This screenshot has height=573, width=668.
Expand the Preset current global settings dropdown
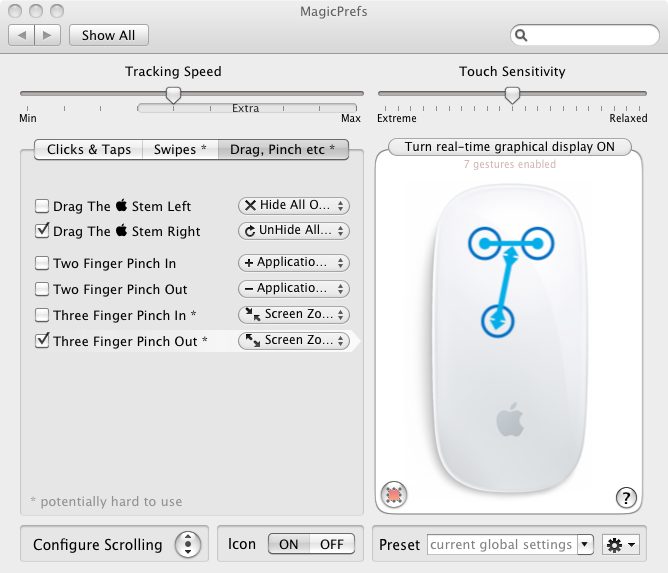(585, 545)
